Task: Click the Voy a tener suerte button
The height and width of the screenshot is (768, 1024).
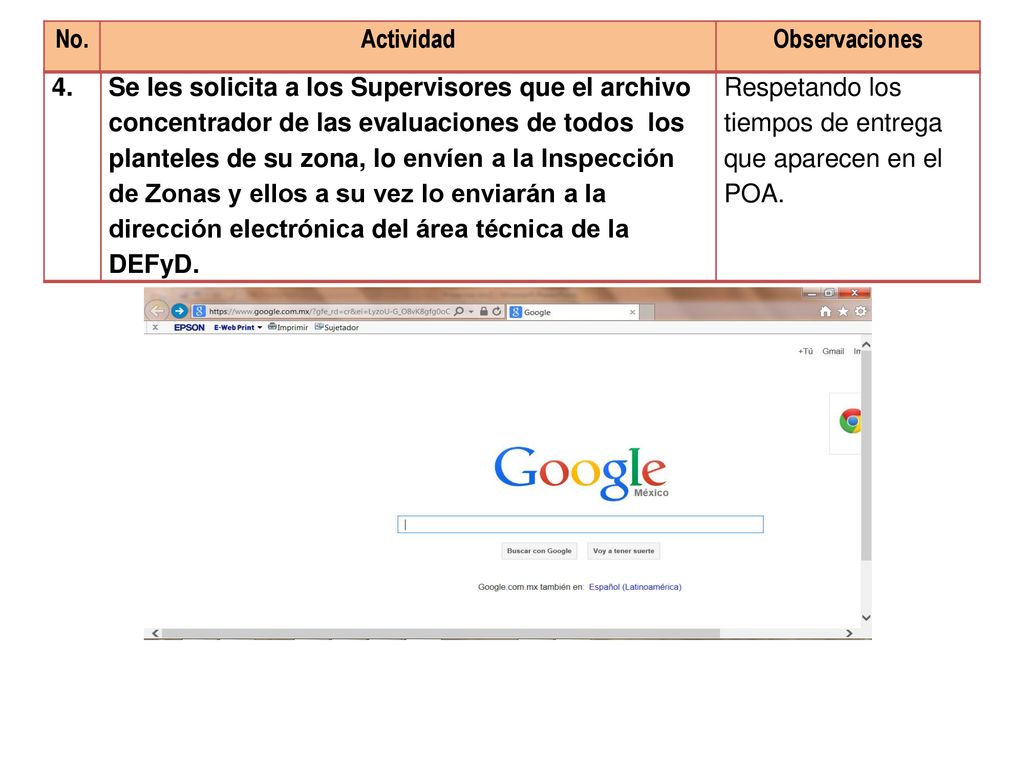Action: 624,551
